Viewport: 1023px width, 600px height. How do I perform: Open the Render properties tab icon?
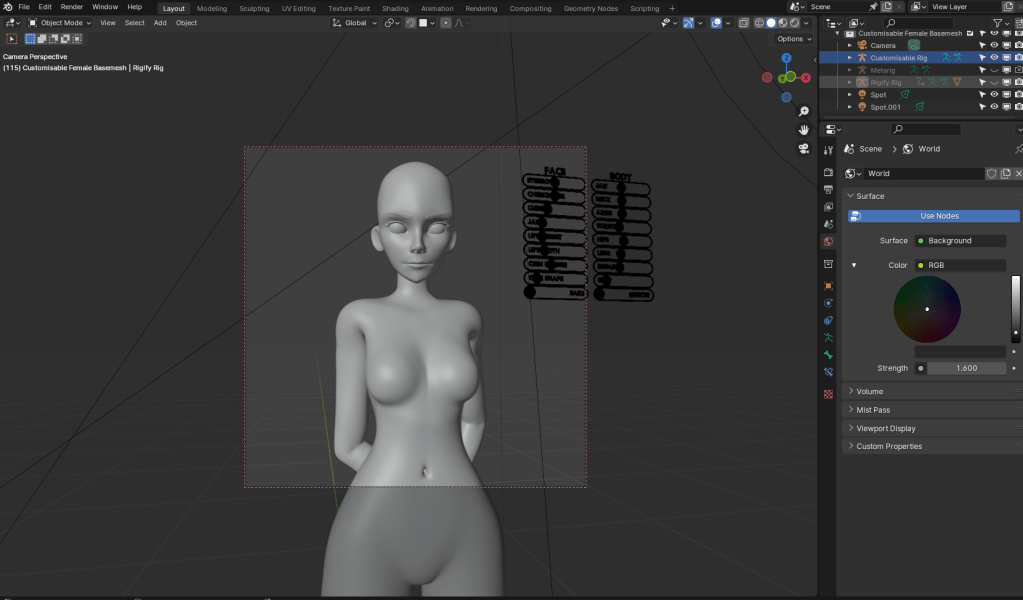(828, 170)
